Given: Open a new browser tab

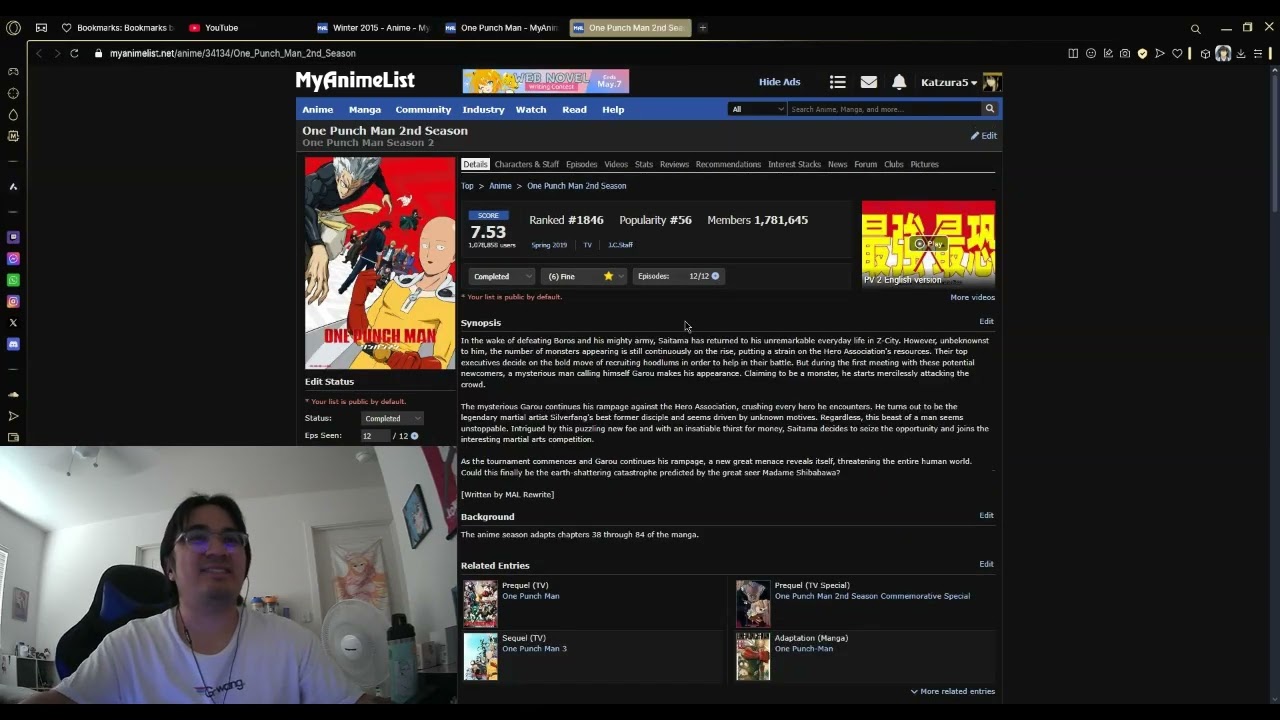Looking at the screenshot, I should [x=703, y=28].
